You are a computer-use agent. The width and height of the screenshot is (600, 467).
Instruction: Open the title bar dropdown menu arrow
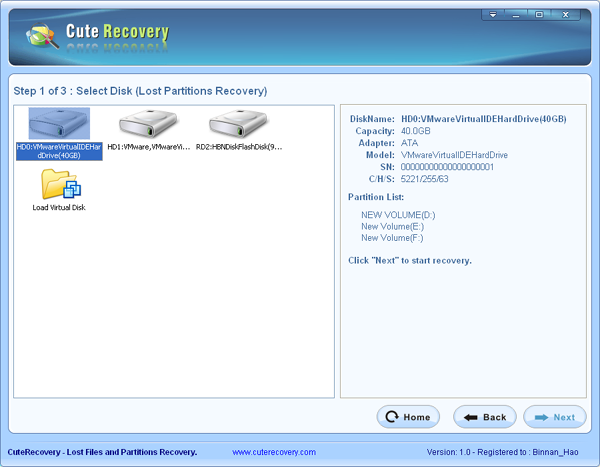pyautogui.click(x=493, y=15)
